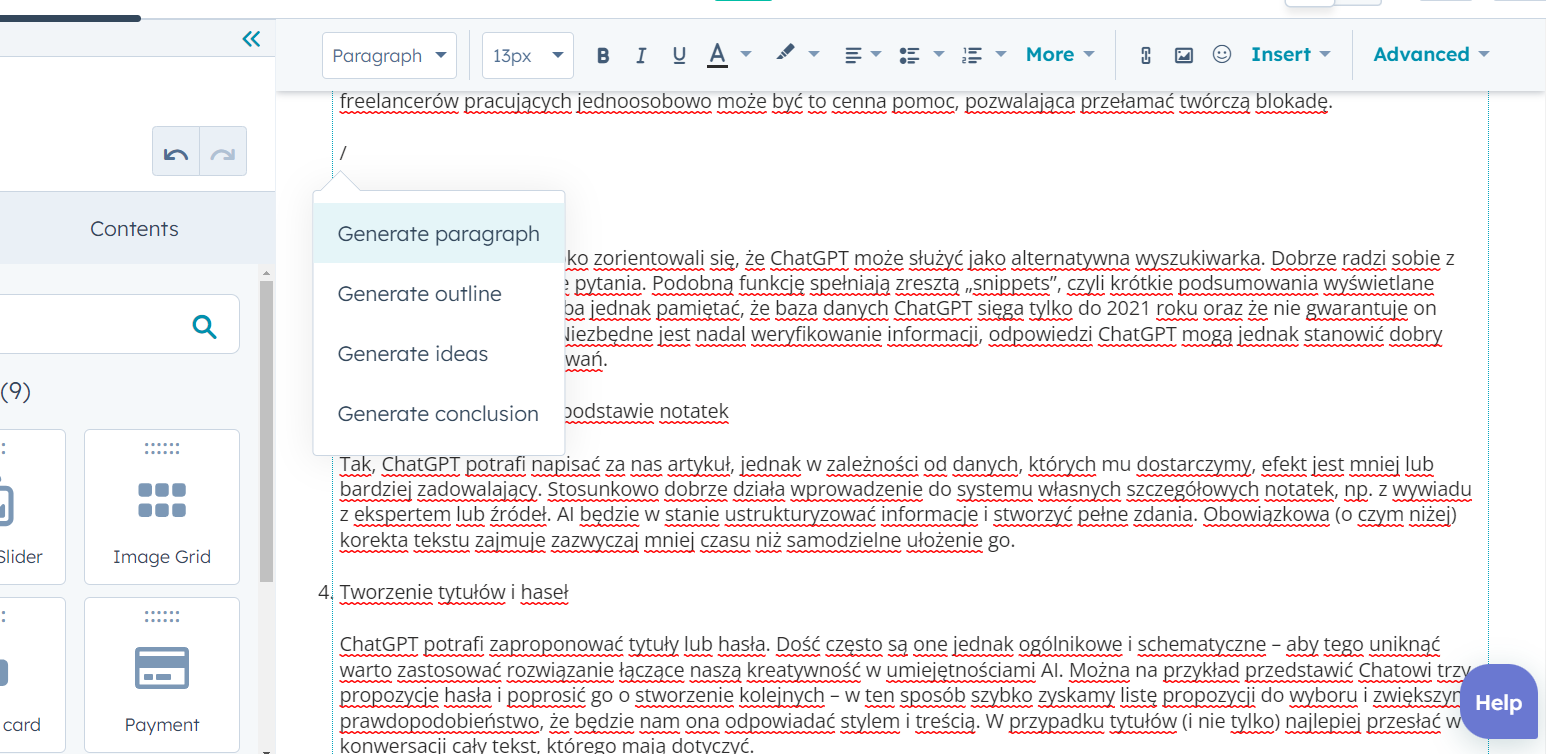
Task: Select Generate conclusion option
Action: point(439,414)
